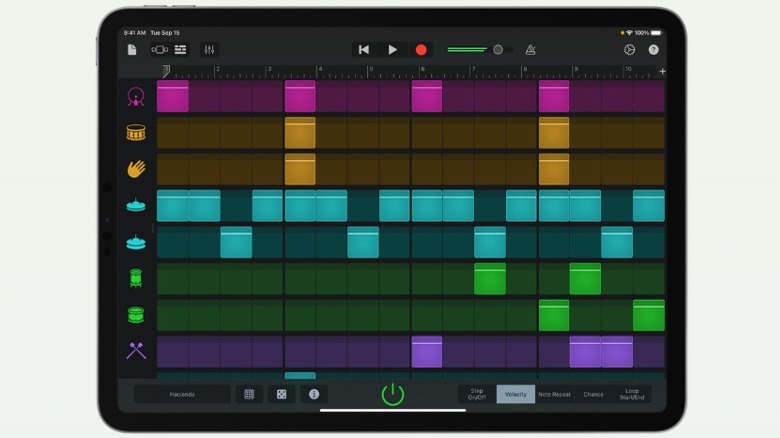Switch to Tracks view icon
Viewport: 780px width, 438px height.
coord(181,50)
